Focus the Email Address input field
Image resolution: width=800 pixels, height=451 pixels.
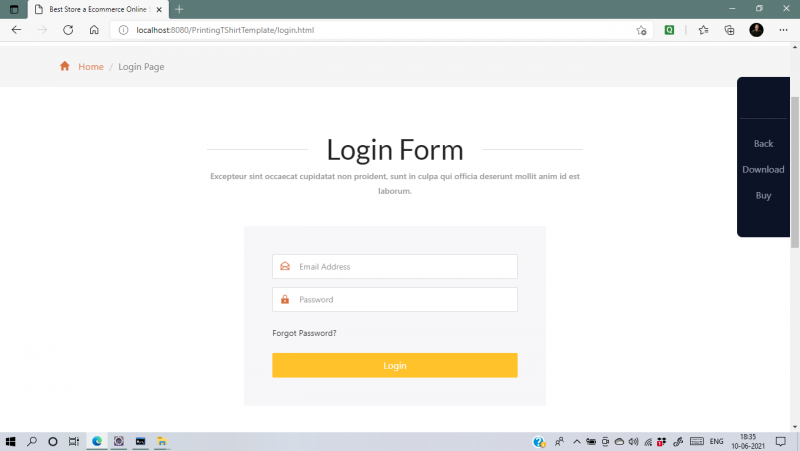click(x=395, y=266)
